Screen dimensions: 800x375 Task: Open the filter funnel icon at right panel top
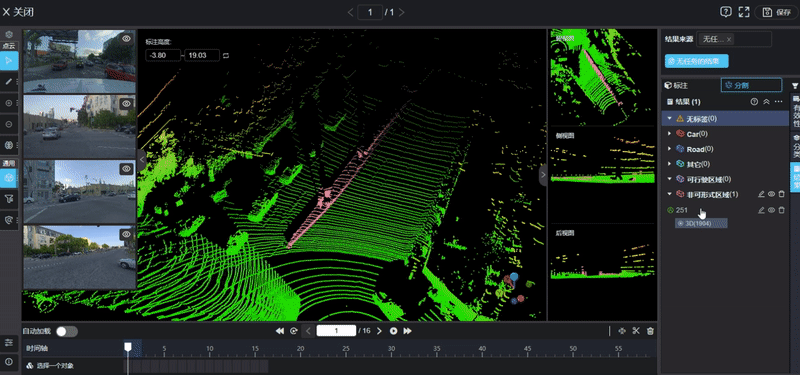pos(795,85)
